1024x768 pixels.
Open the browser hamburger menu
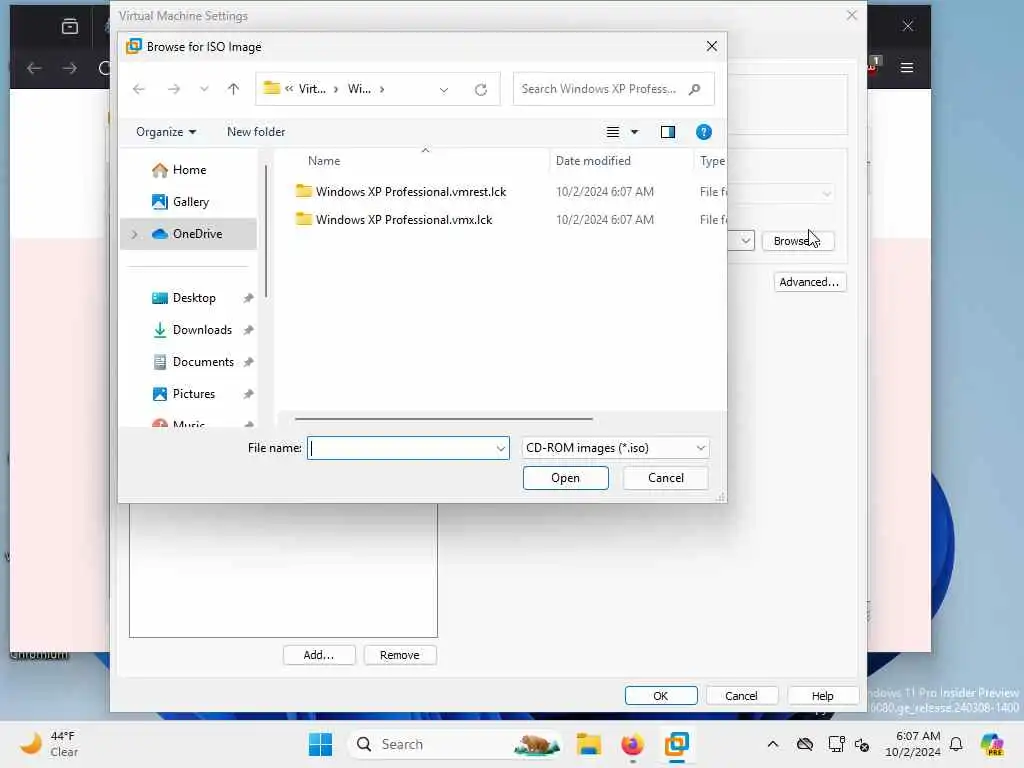tap(907, 68)
